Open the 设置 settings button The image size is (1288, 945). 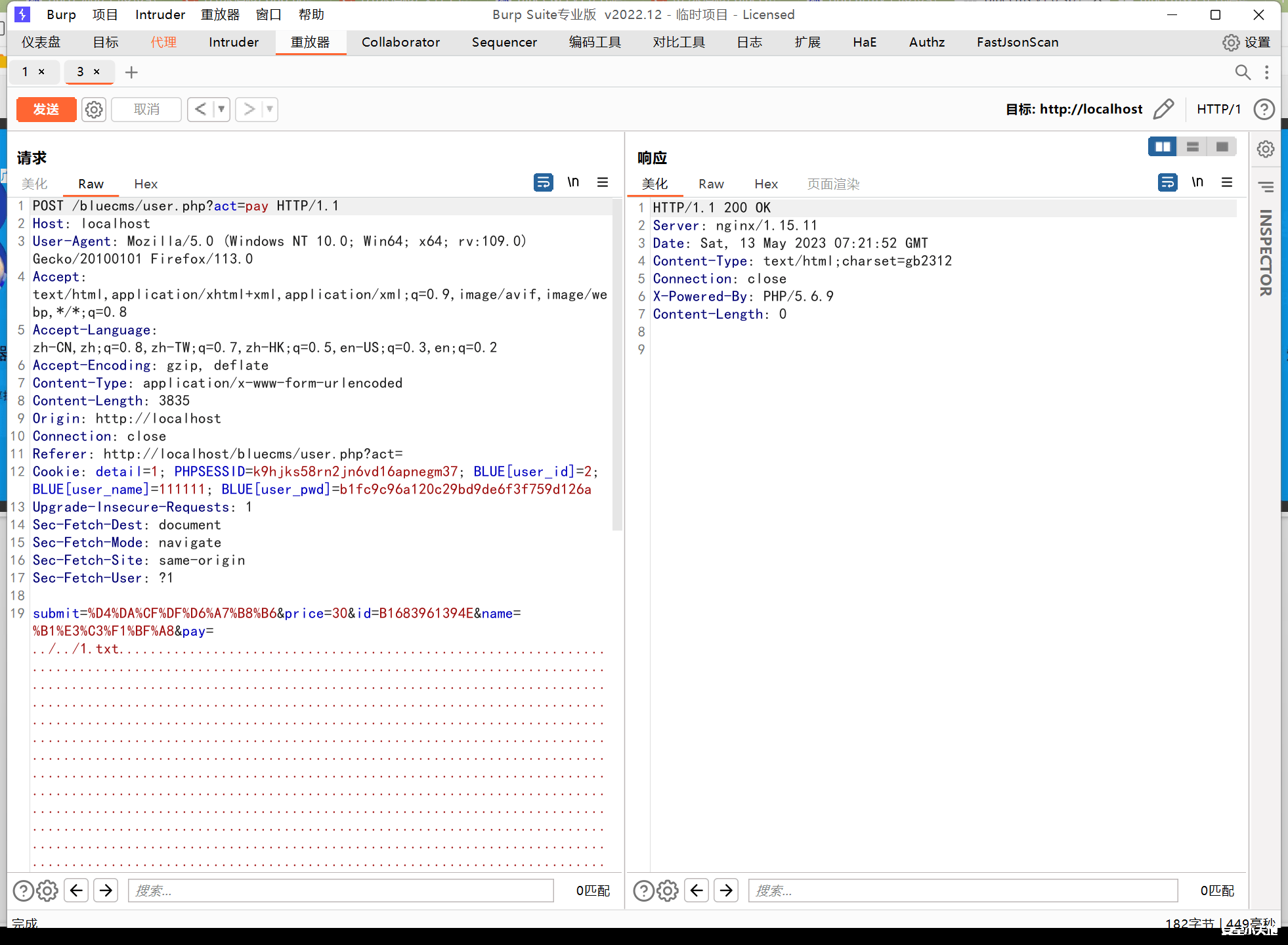point(1247,42)
